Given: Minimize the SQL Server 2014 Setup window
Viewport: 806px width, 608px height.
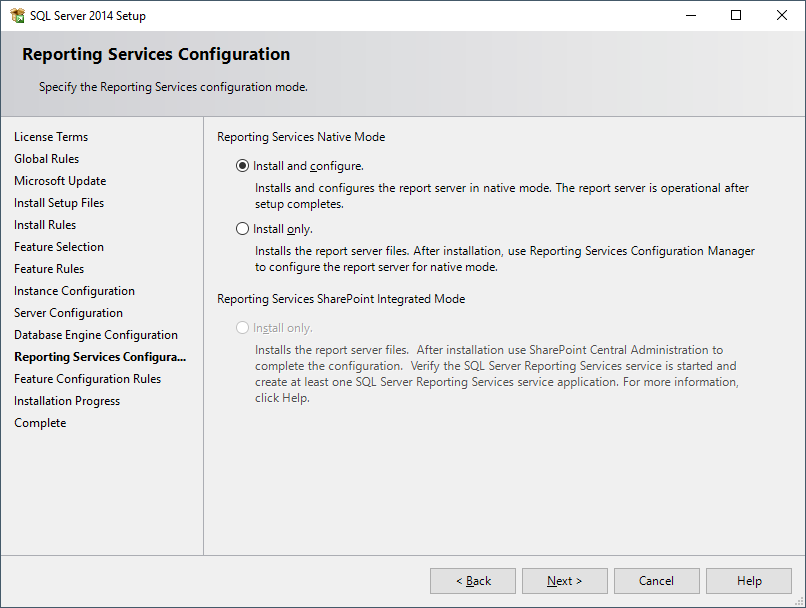Looking at the screenshot, I should point(691,15).
